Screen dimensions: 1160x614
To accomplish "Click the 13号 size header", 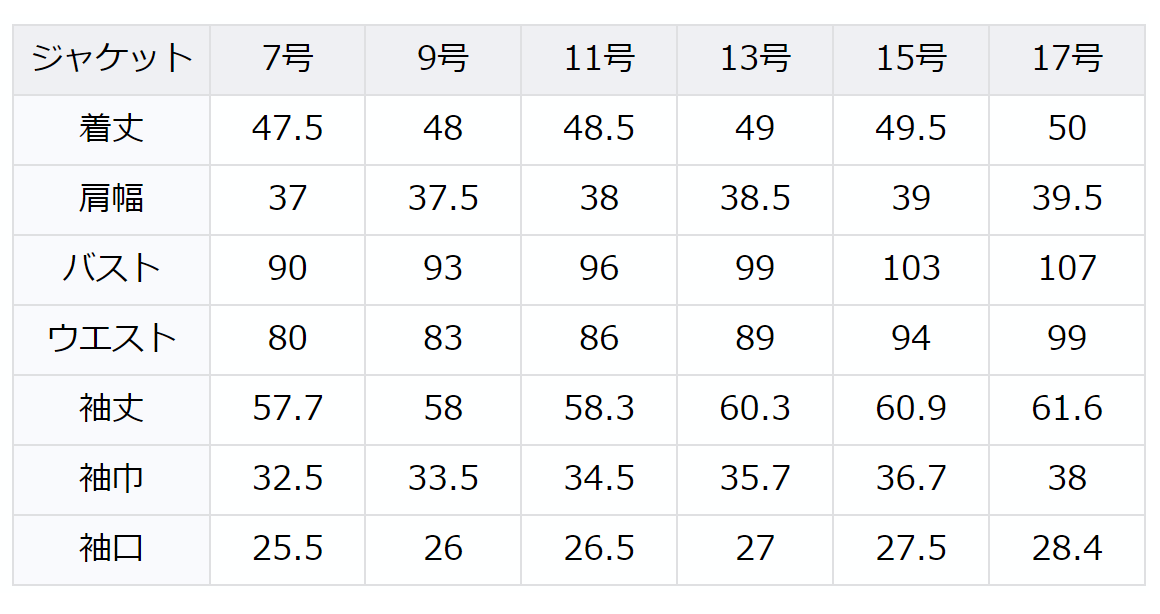I will point(755,59).
